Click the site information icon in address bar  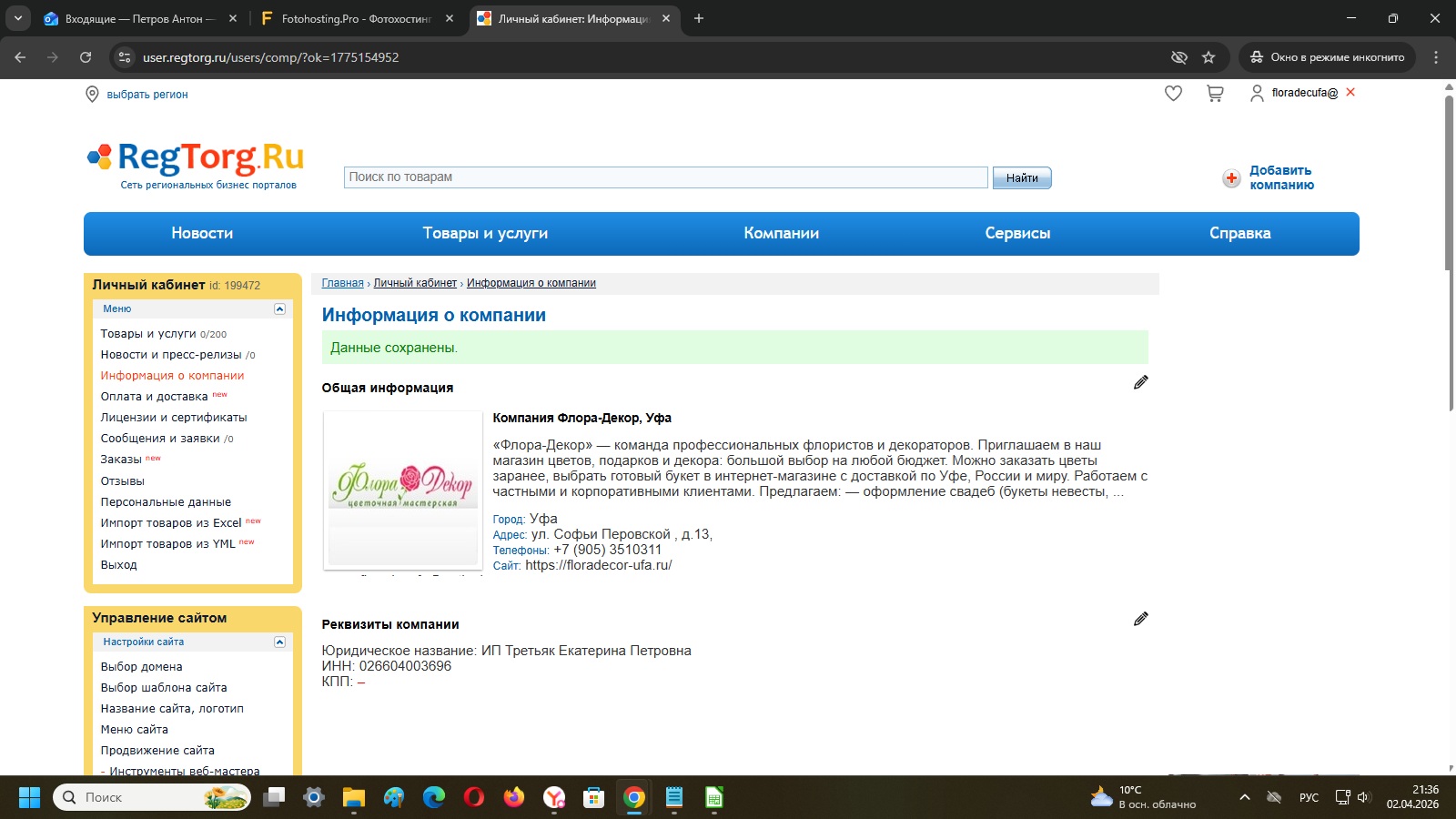(125, 57)
